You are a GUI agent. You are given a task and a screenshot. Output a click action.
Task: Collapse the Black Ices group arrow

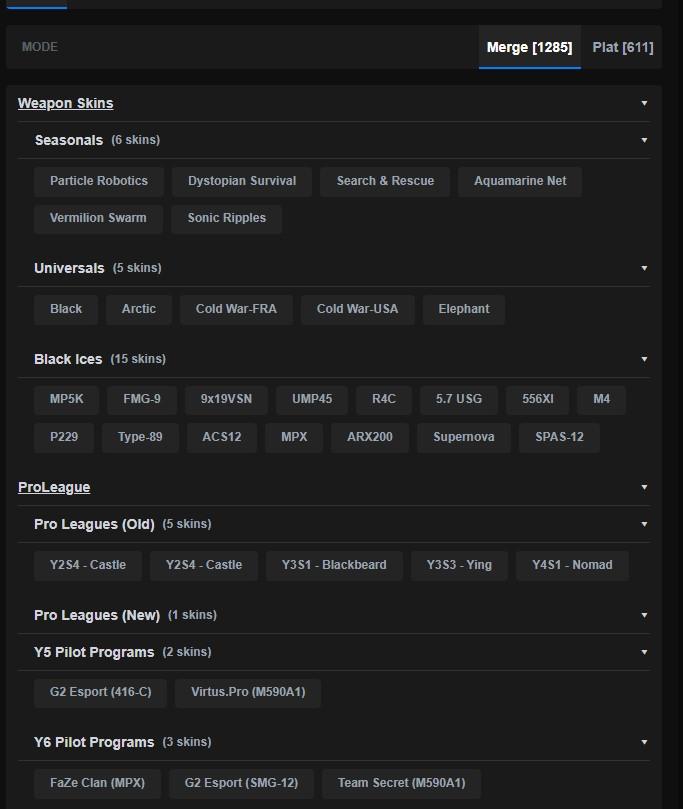(644, 359)
